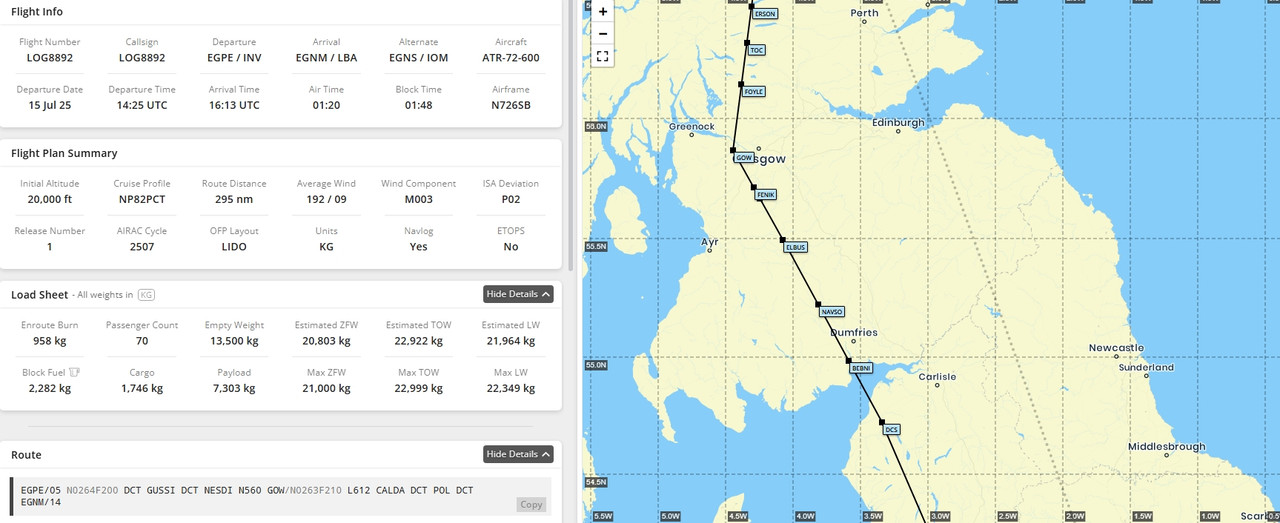Click the air time 01:20 value
1280x523 pixels.
[326, 105]
